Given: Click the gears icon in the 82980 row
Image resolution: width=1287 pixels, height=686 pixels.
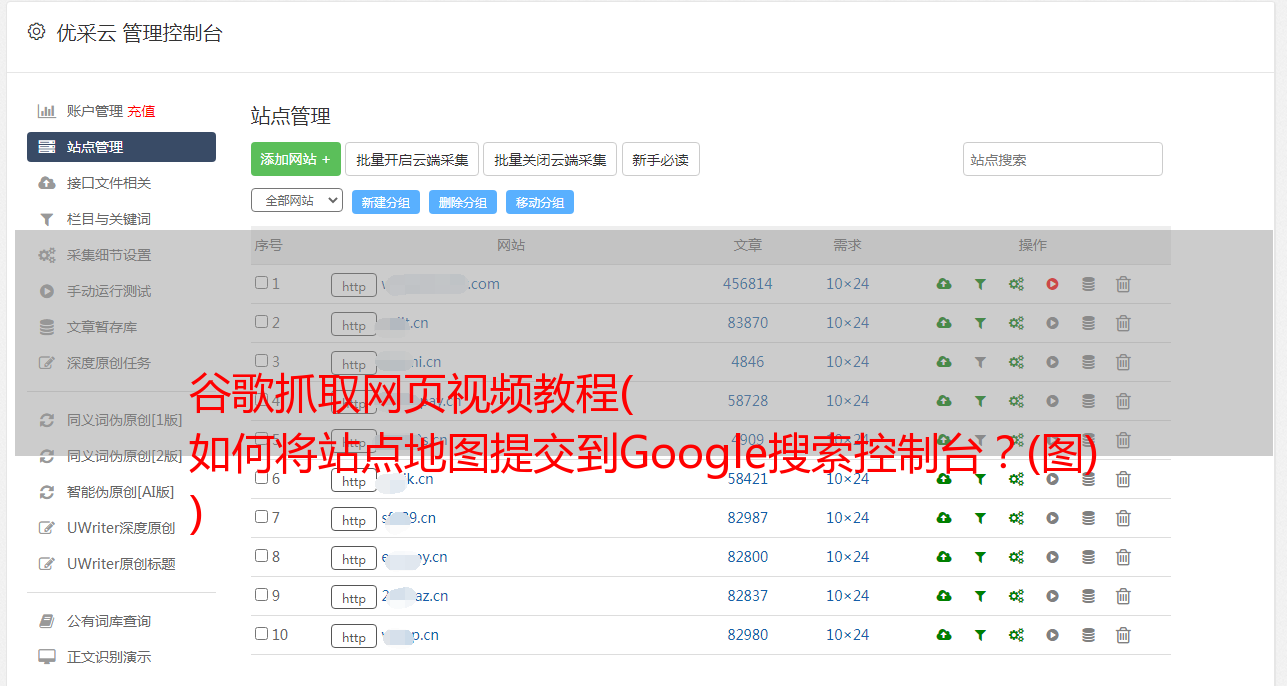Looking at the screenshot, I should pyautogui.click(x=1016, y=635).
